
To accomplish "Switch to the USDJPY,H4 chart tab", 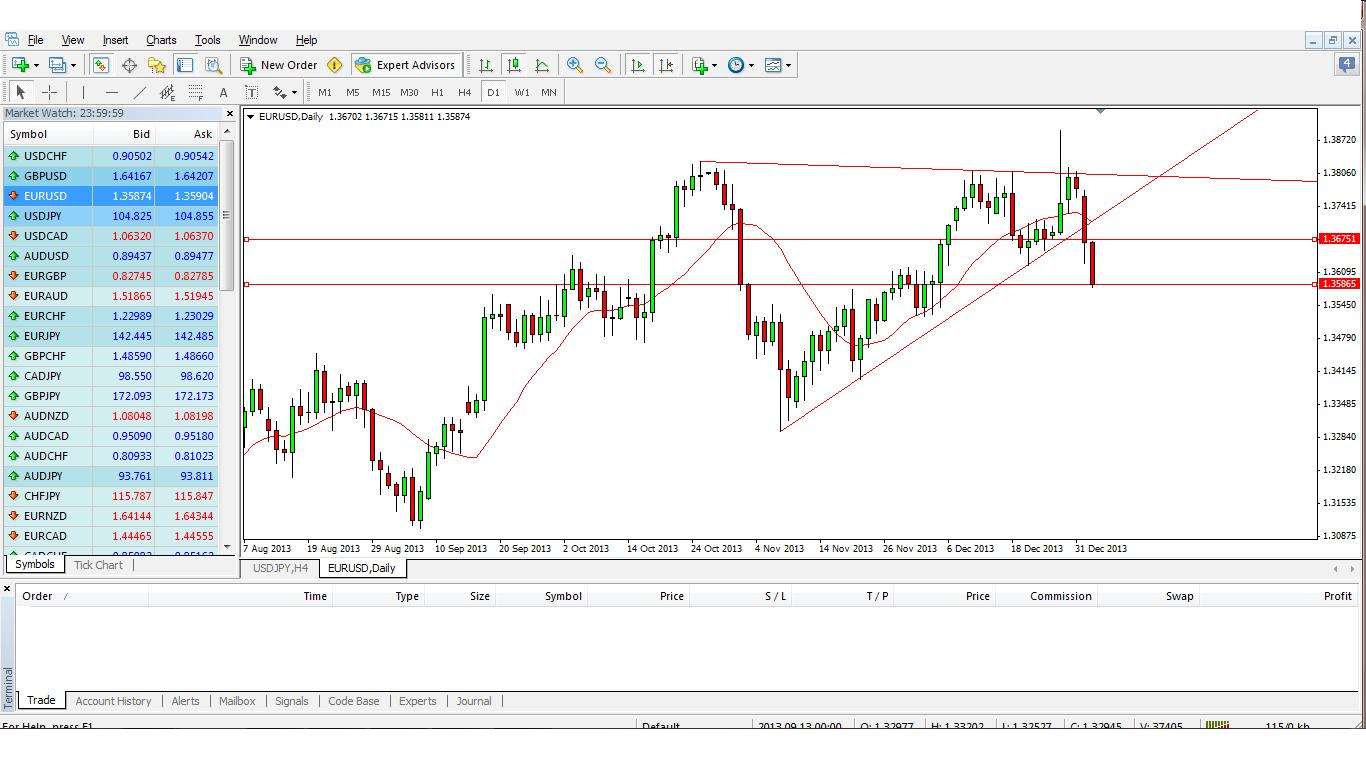I will click(x=279, y=568).
